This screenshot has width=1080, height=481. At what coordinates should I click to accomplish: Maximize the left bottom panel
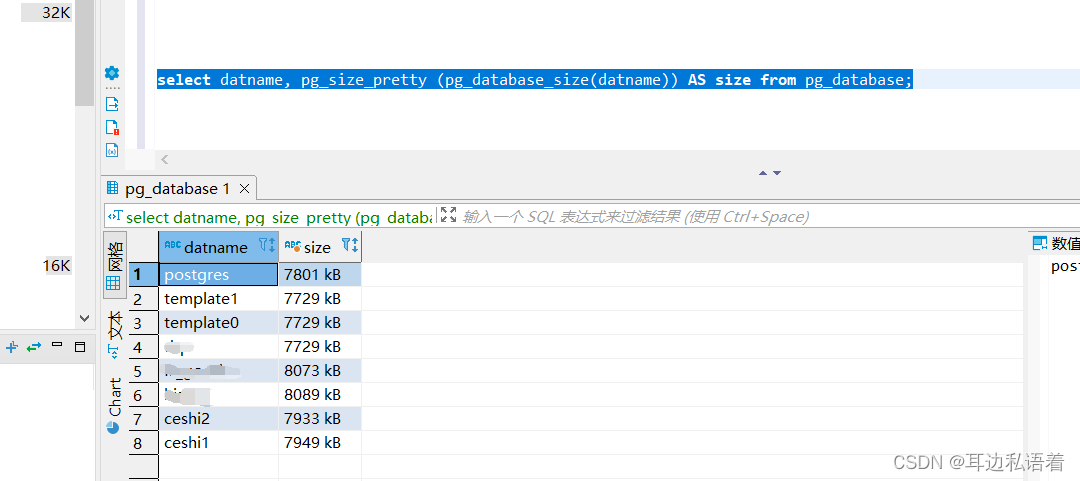coord(80,347)
